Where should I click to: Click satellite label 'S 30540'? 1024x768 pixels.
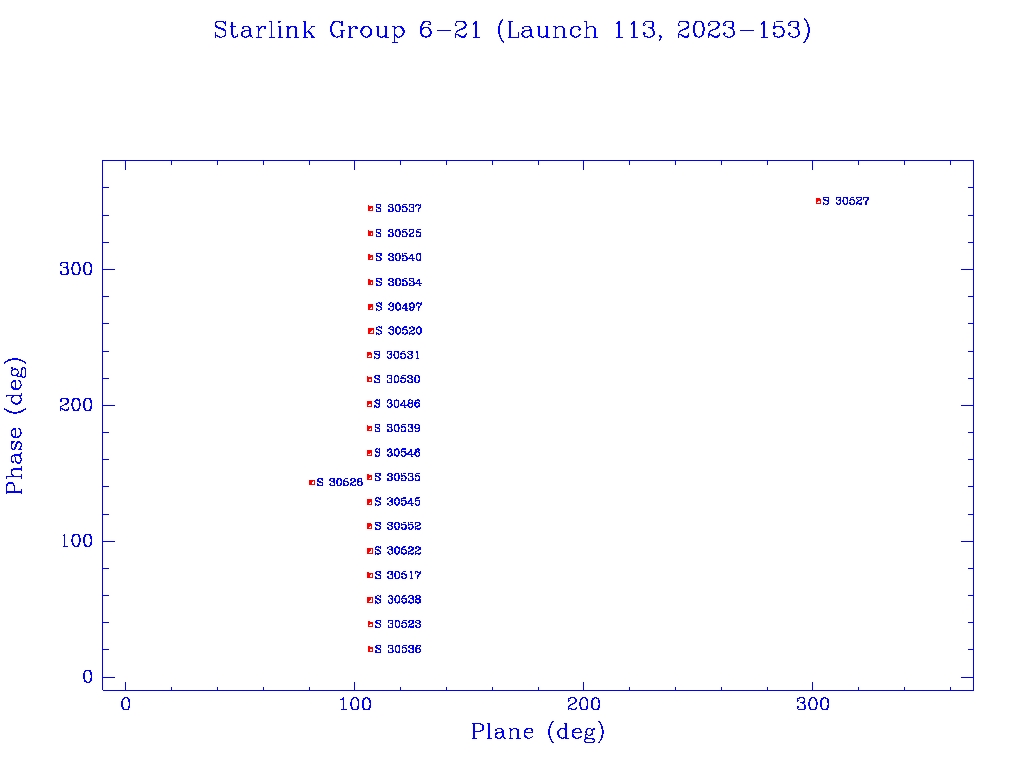coord(398,257)
